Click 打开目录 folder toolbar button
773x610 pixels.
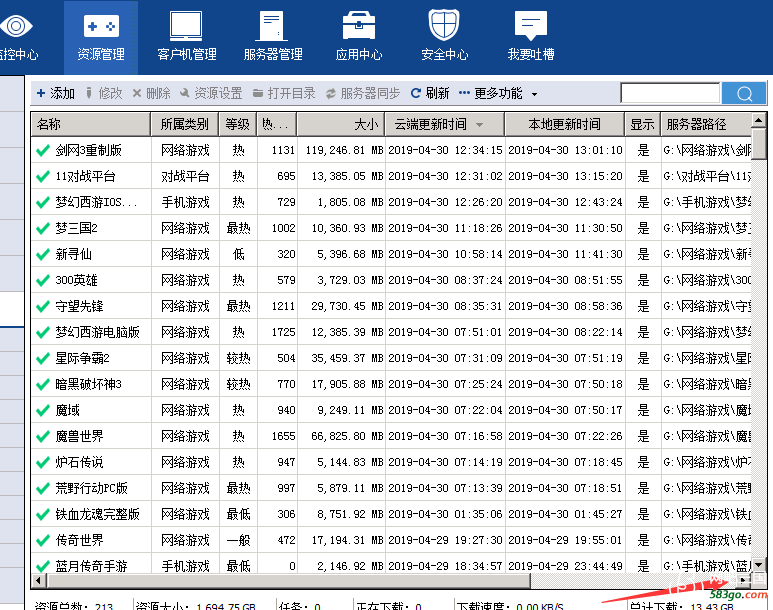click(284, 93)
